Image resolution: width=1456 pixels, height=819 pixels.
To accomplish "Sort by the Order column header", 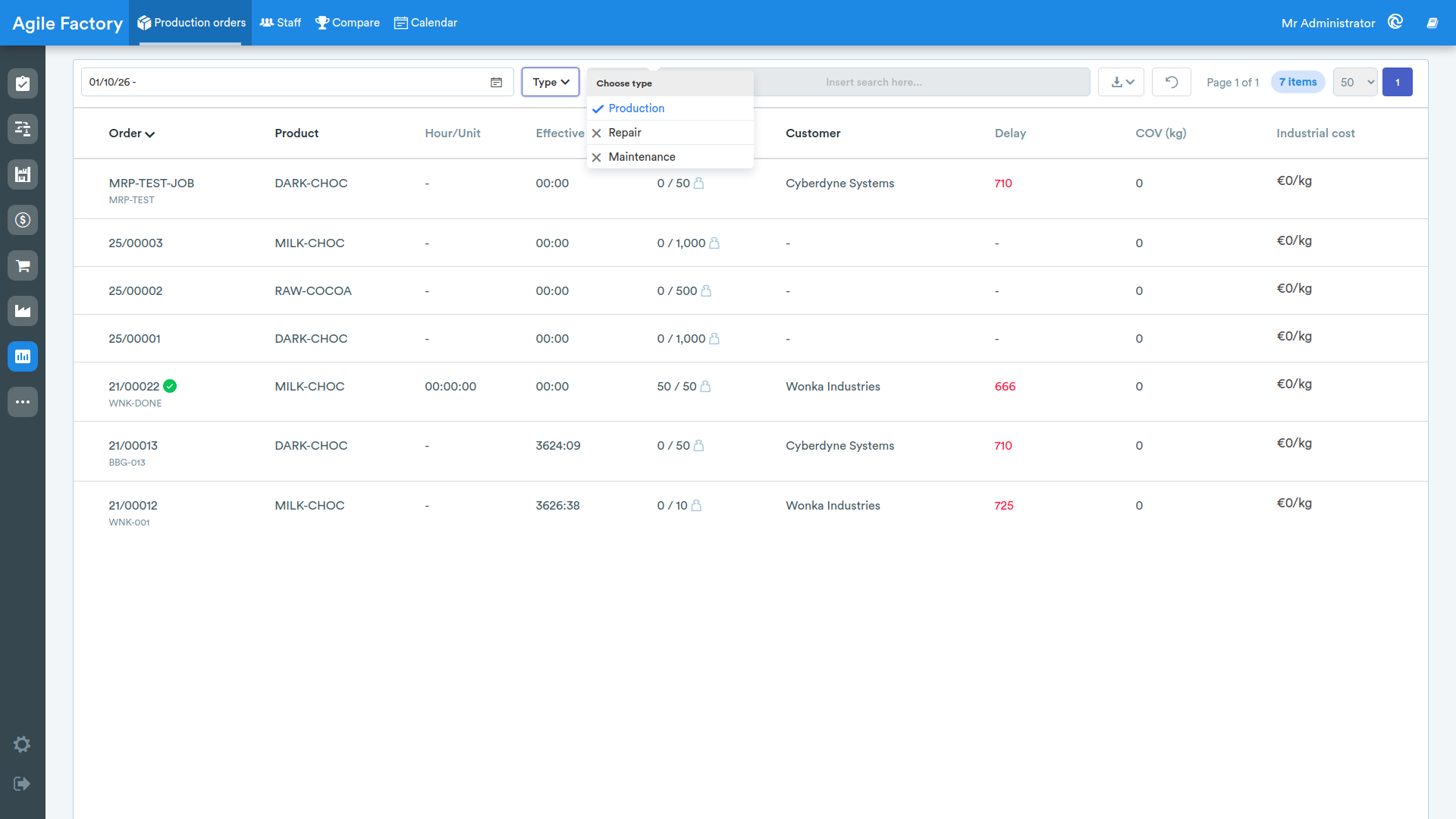I will pos(131,133).
